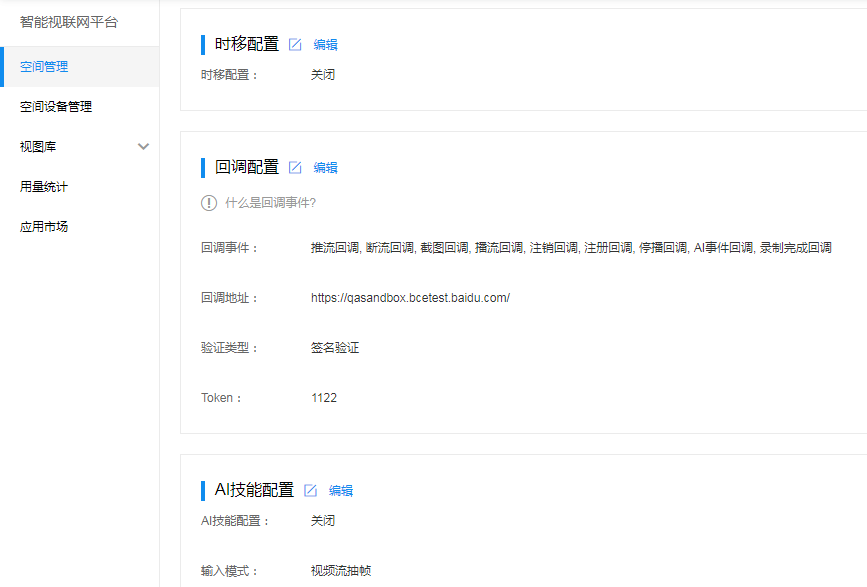867x587 pixels.
Task: Click the info icon before 什么是回调事件
Action: 209,203
